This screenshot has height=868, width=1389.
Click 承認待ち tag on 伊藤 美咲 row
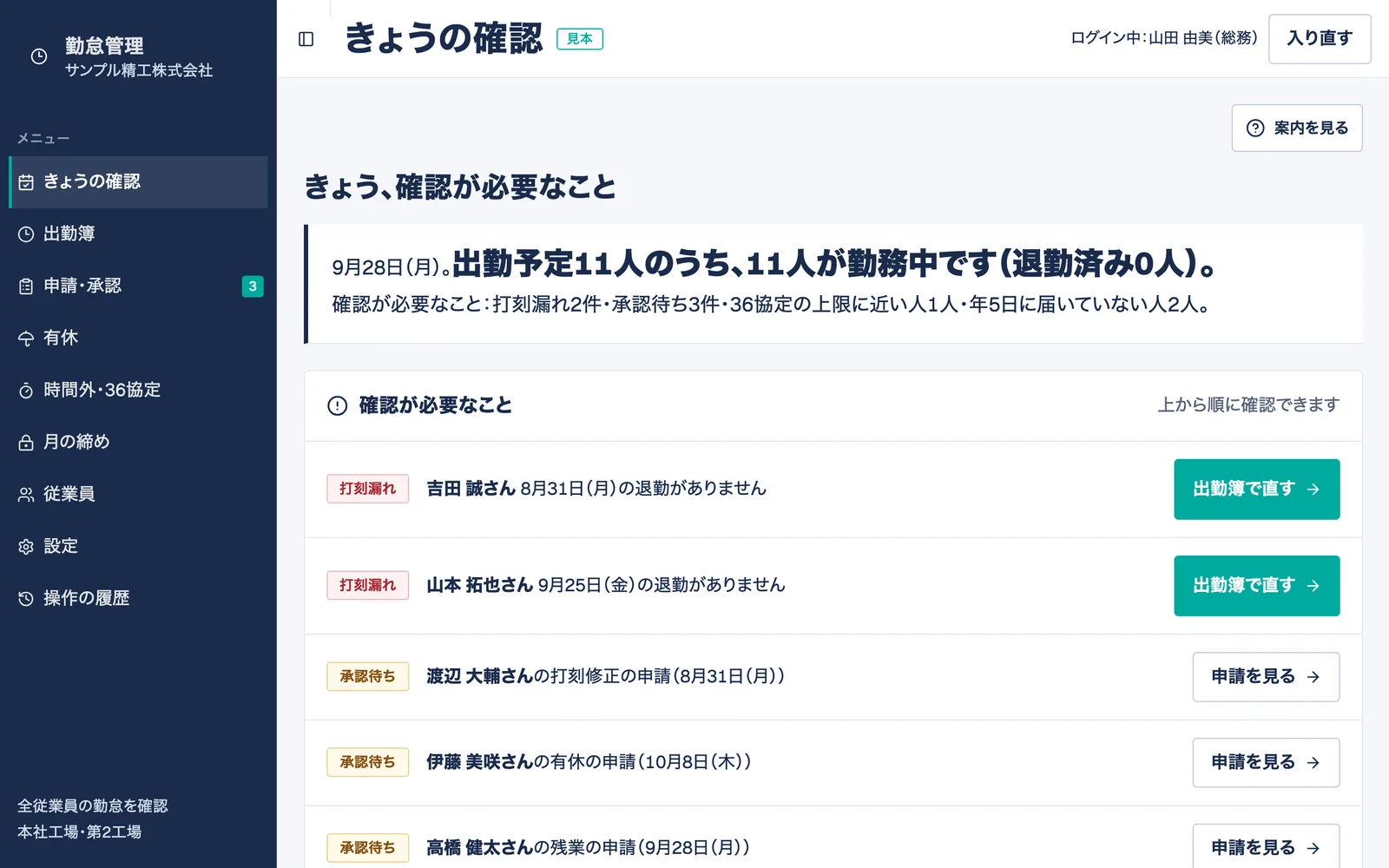[x=367, y=762]
